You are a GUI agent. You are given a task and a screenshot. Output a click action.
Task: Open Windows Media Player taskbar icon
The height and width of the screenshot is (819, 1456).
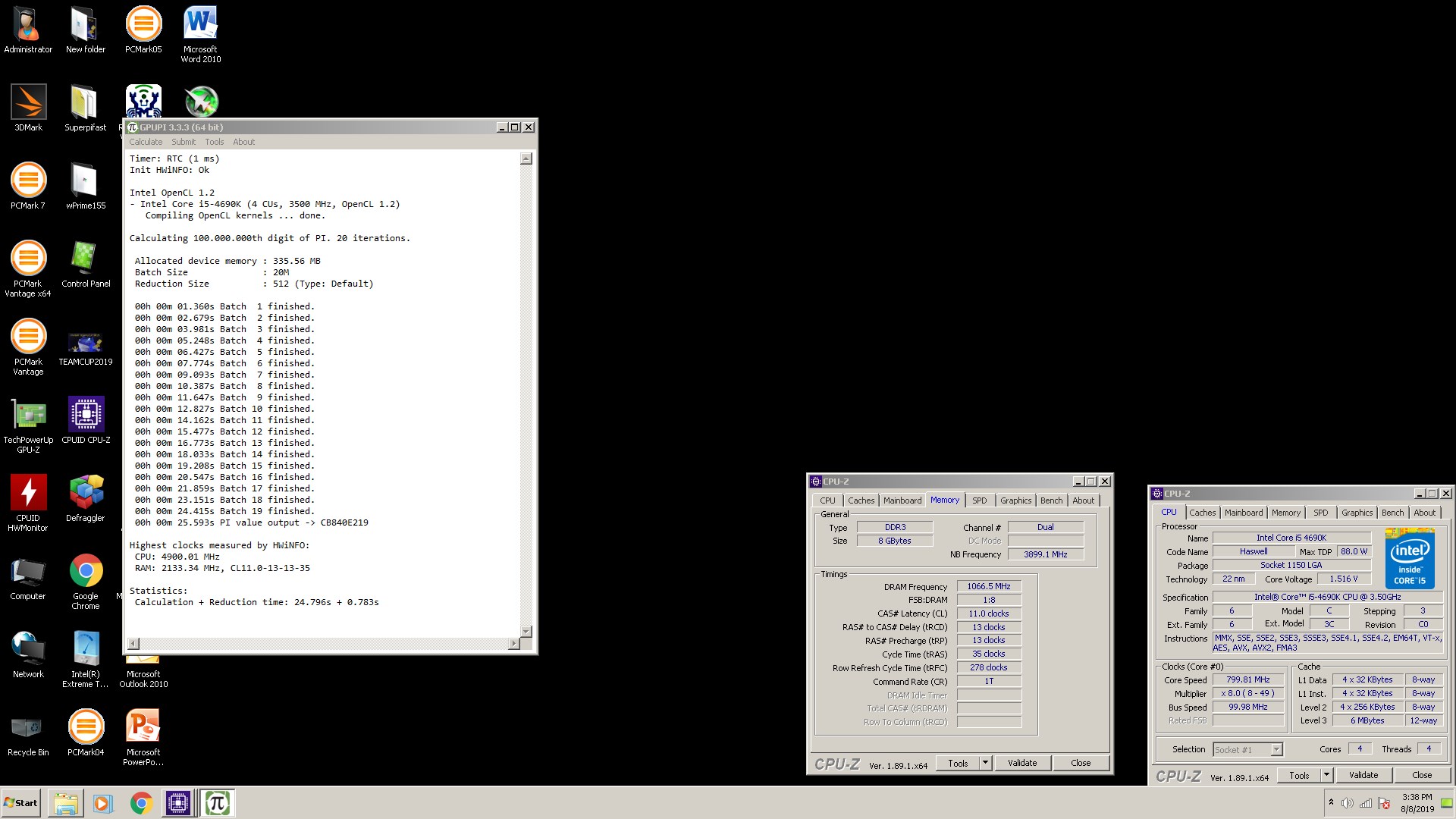pos(102,803)
